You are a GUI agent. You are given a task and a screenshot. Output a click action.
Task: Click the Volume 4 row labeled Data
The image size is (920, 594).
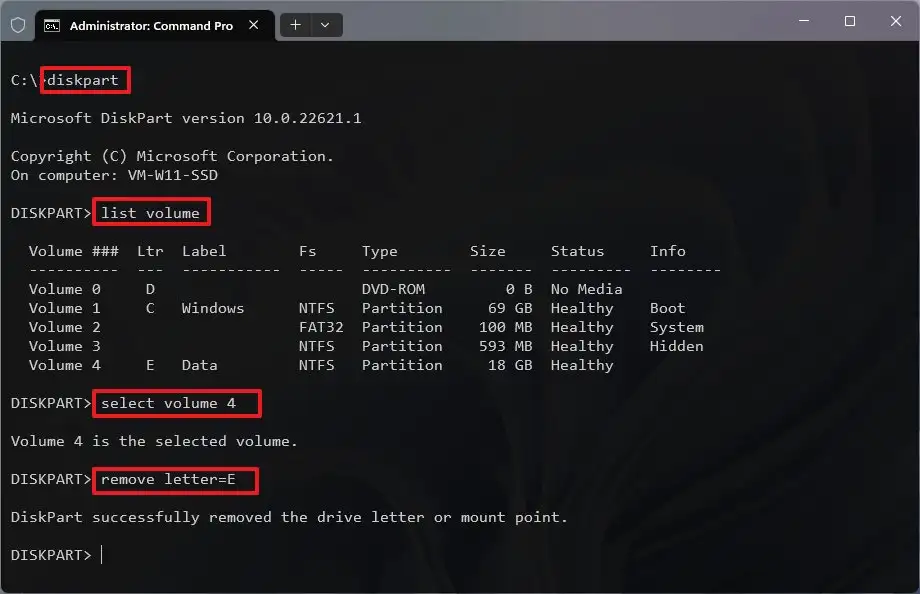tap(199, 365)
